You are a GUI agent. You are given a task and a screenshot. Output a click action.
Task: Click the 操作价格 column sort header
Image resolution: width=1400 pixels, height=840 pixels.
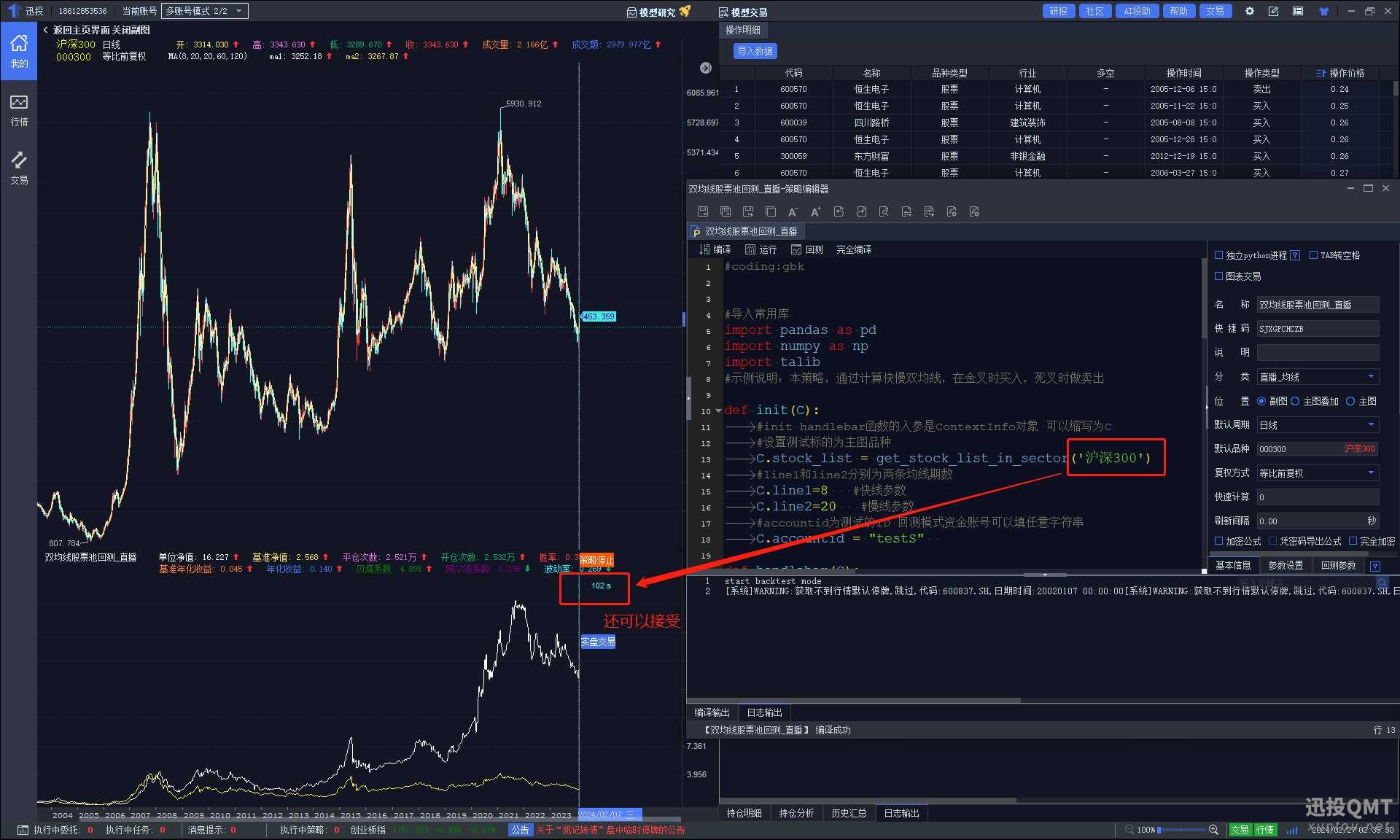(1340, 73)
